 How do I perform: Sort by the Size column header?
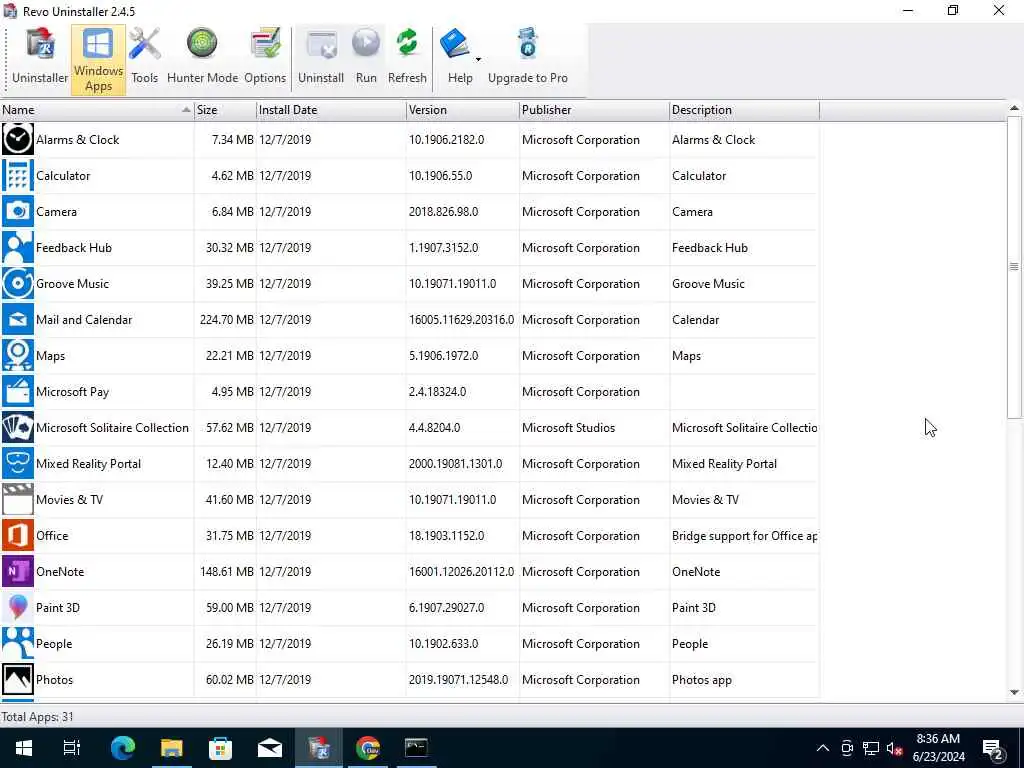225,110
